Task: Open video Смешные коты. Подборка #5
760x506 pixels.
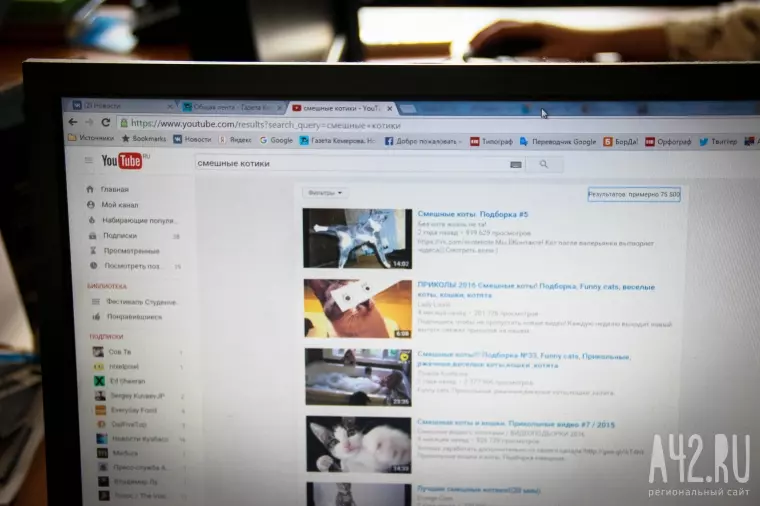Action: (473, 214)
